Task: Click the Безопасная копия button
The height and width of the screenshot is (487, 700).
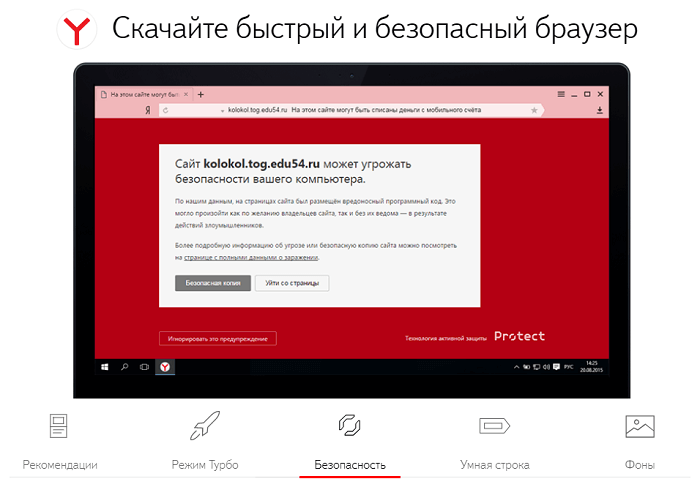Action: tap(213, 283)
